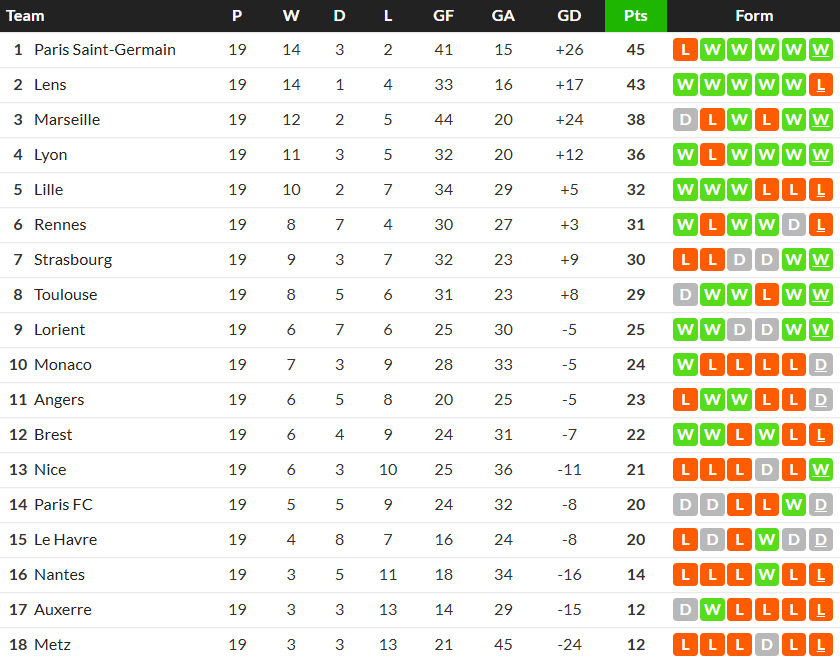Click Lyon's points total of 36

point(635,155)
